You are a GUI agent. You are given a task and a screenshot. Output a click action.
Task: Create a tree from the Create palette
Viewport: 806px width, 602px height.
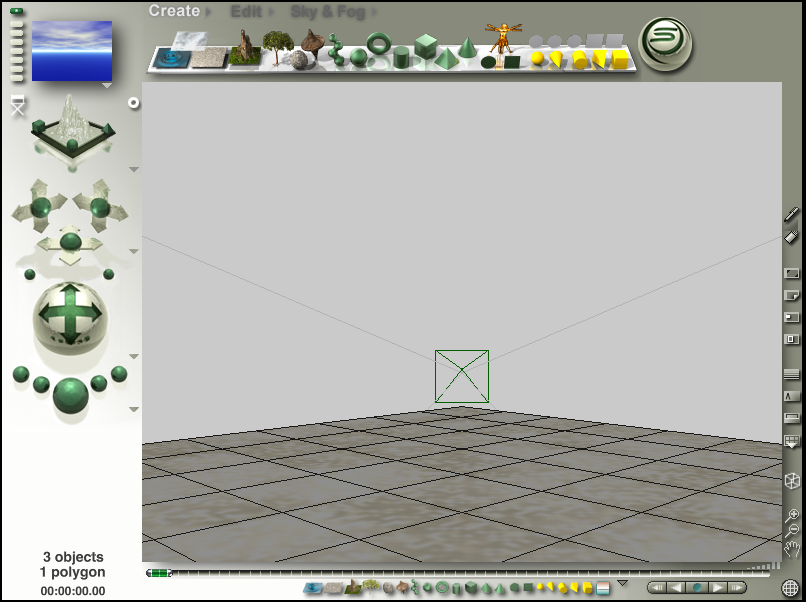[278, 47]
